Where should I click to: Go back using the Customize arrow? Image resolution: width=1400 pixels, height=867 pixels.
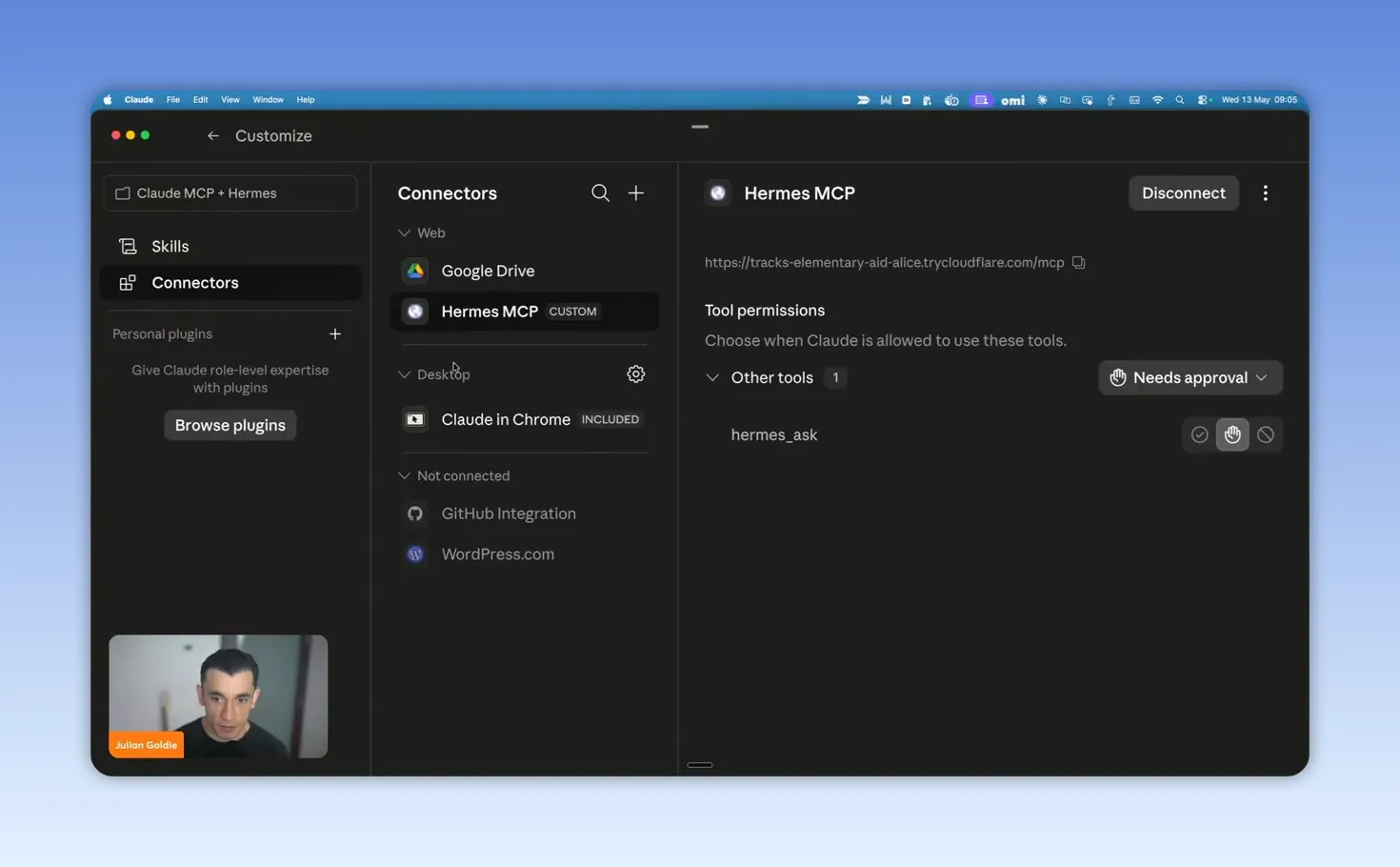pos(212,136)
